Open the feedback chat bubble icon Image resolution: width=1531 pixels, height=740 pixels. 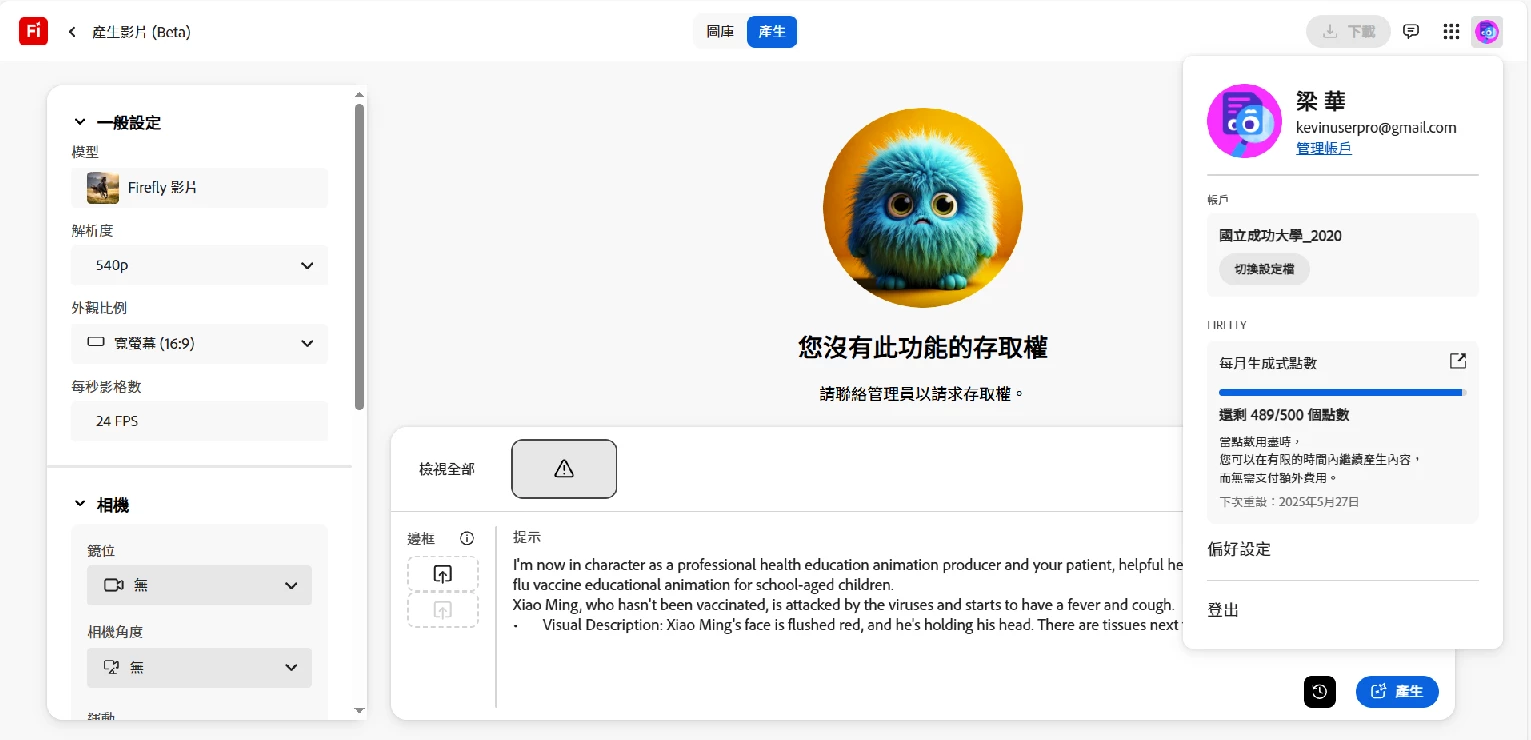(1411, 32)
